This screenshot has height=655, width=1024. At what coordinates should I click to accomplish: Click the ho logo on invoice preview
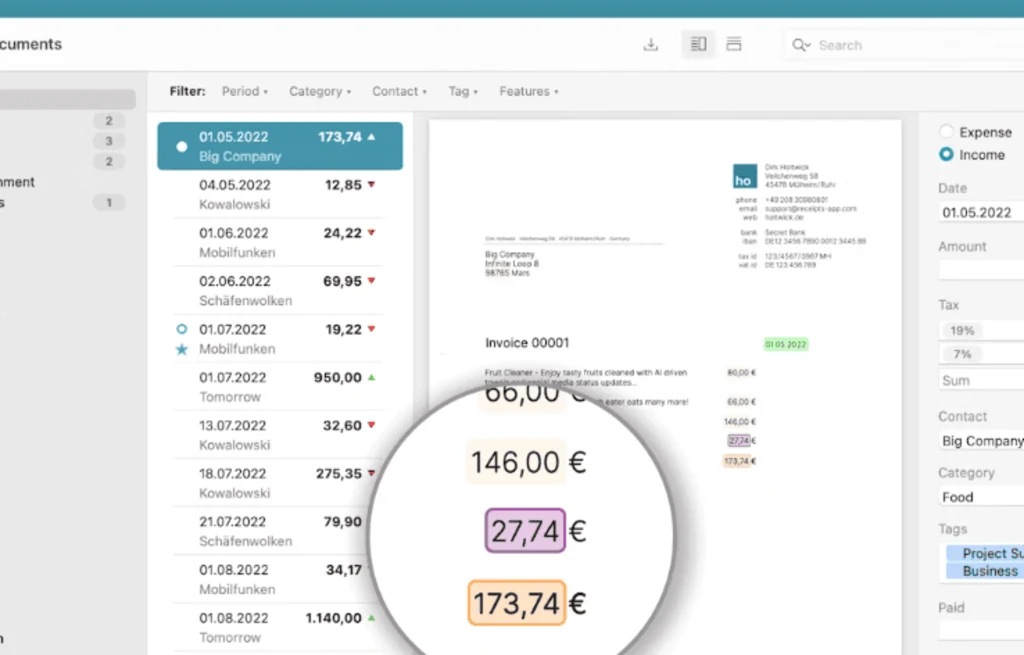744,176
